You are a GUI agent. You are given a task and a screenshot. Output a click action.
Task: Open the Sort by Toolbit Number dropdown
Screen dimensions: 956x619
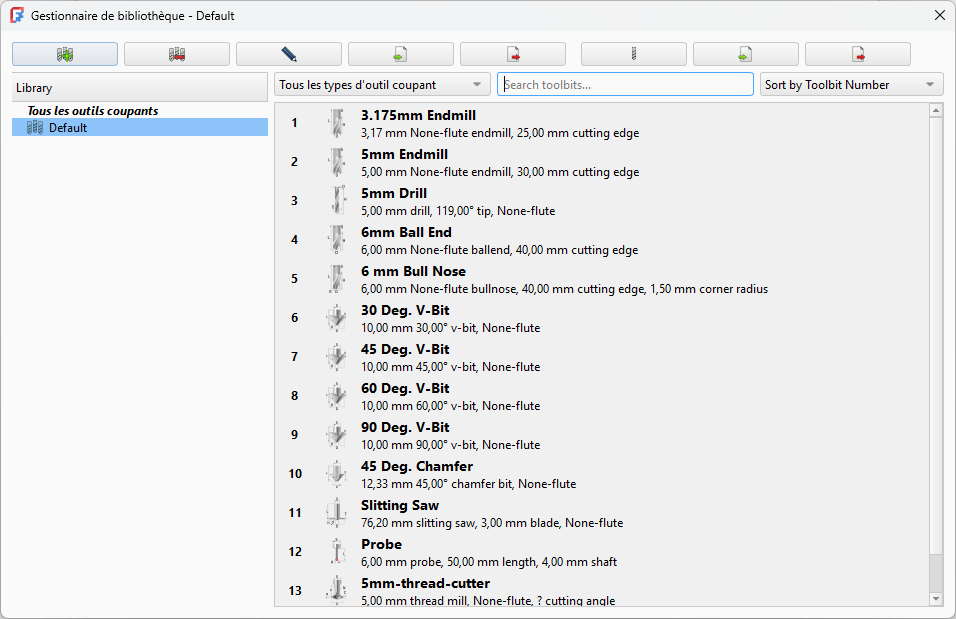click(852, 85)
